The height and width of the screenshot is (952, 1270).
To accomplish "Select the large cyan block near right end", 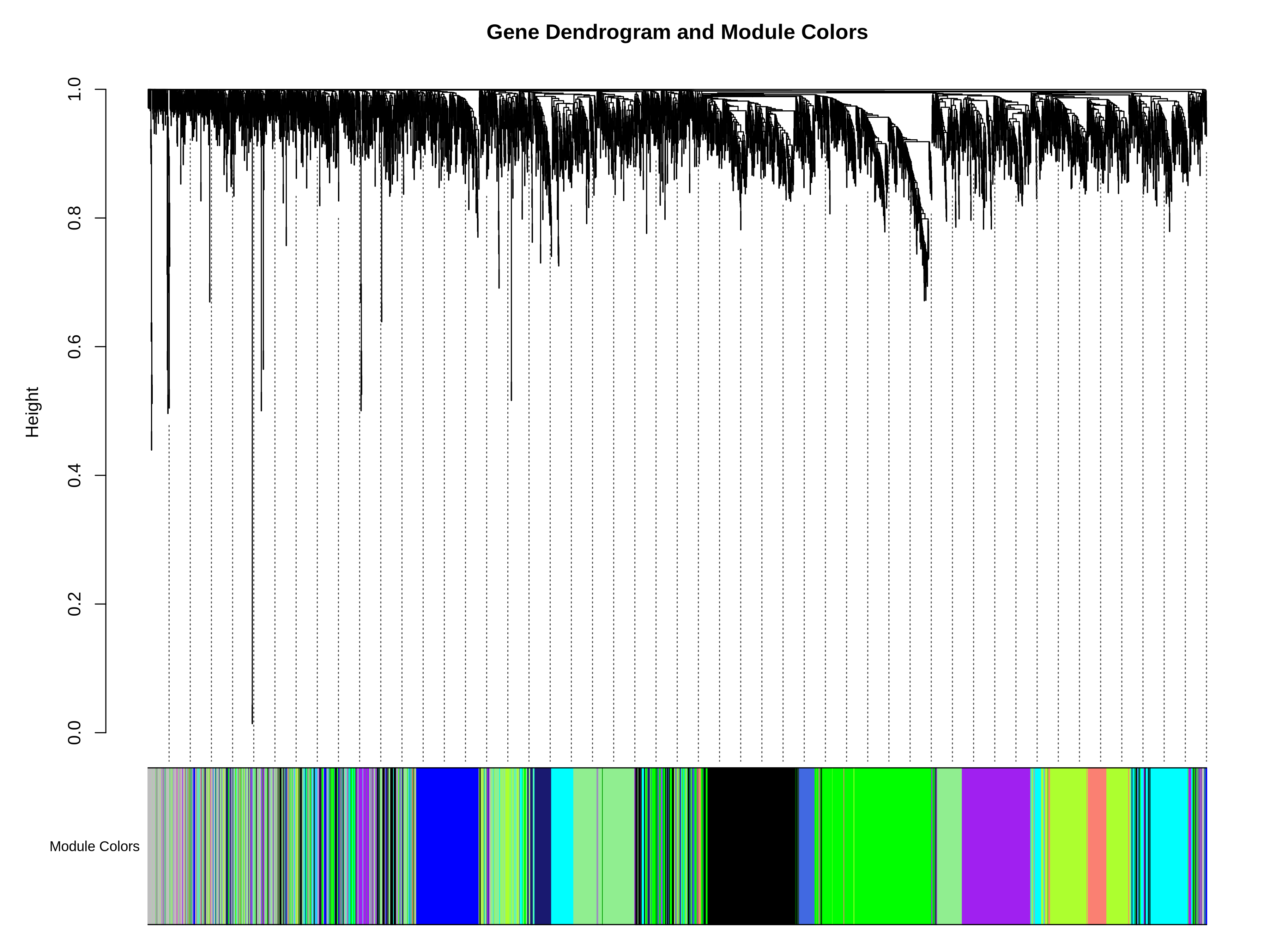I will pyautogui.click(x=1169, y=846).
